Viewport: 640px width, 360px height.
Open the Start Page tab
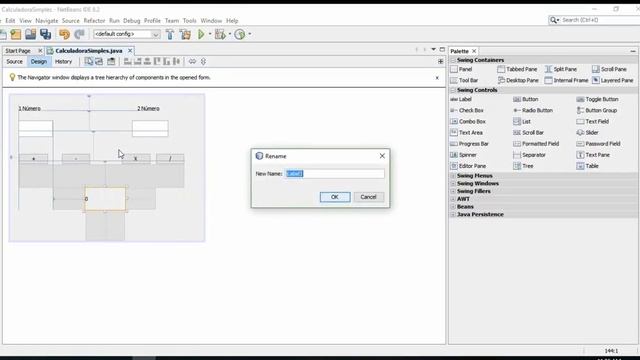(18, 51)
